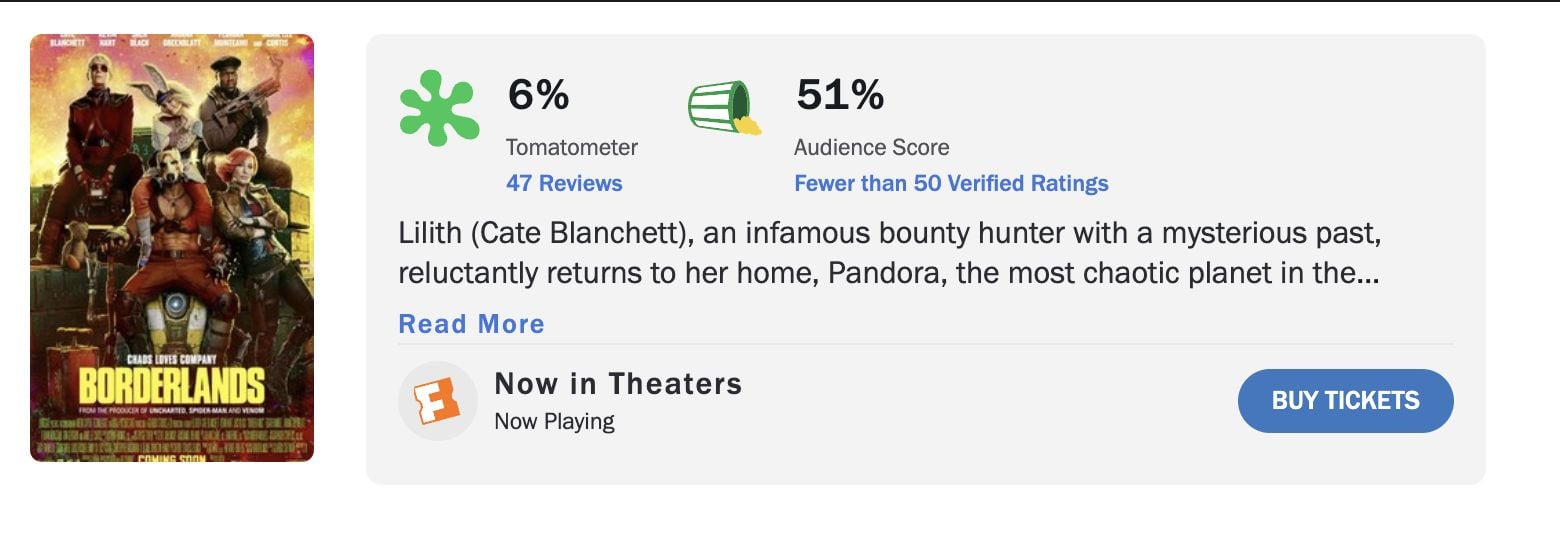Open the 47 Reviews link
Viewport: 1560px width, 544px height.
tap(564, 183)
